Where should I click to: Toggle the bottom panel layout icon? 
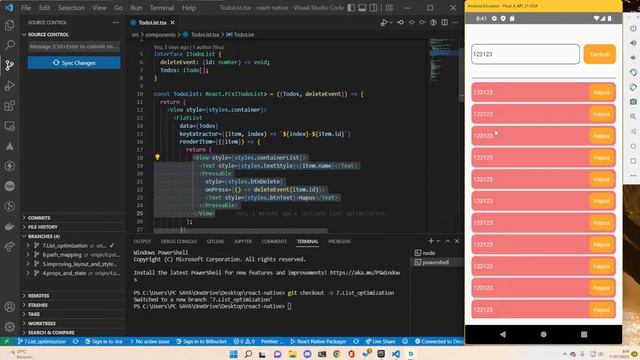point(362,8)
